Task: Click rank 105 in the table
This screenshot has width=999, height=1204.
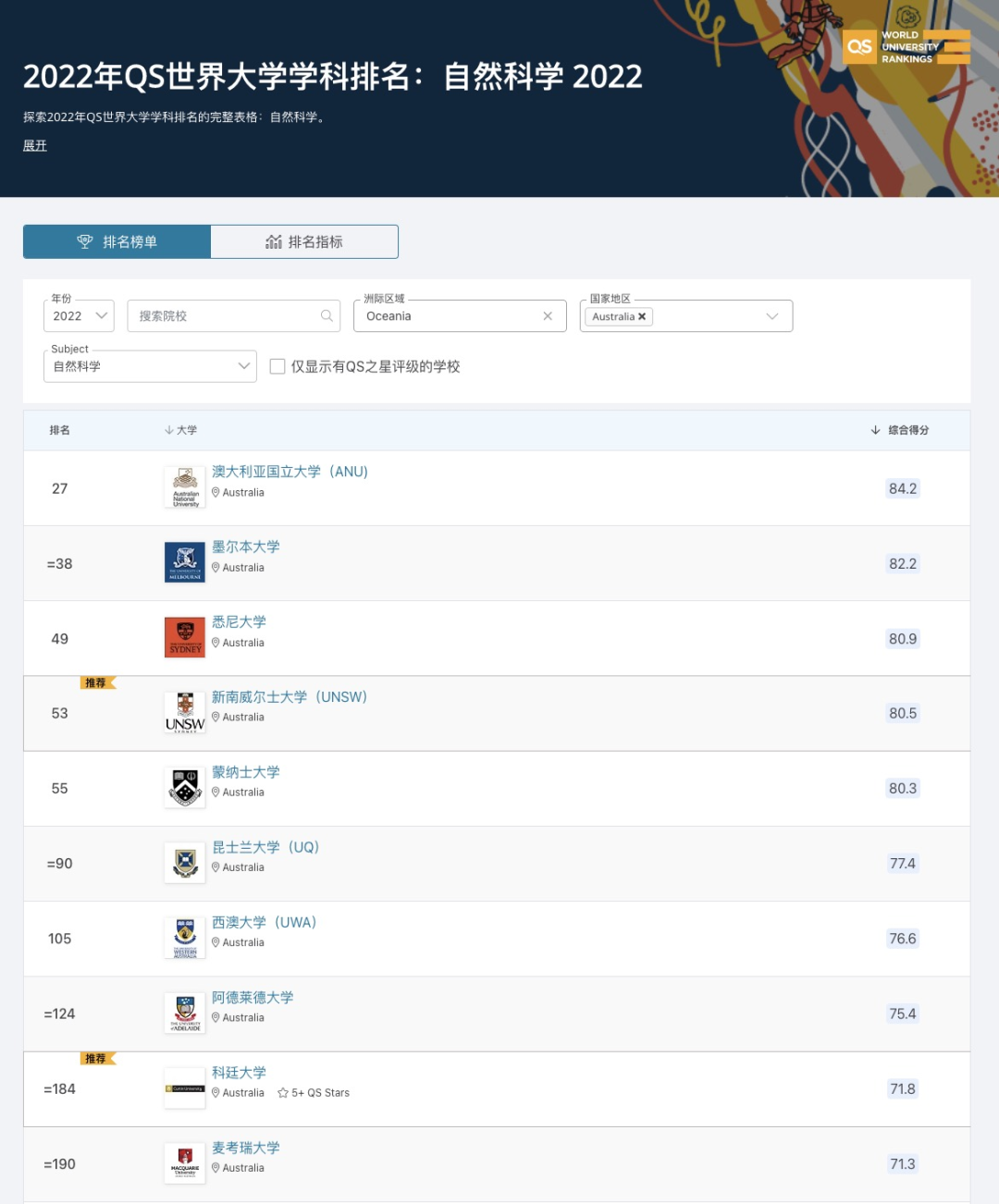Action: [x=59, y=939]
